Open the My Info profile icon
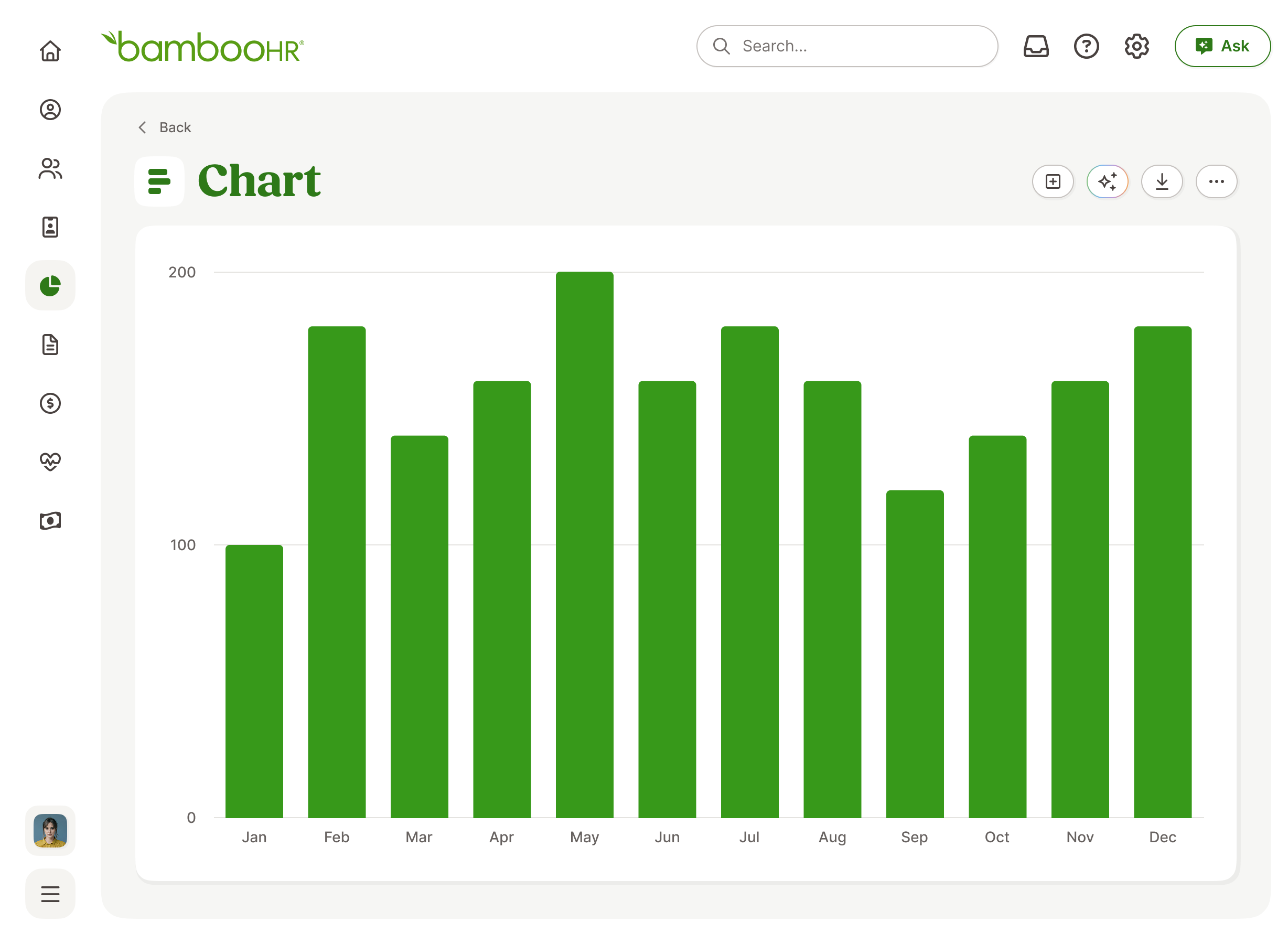The width and height of the screenshot is (1288, 944). click(50, 110)
